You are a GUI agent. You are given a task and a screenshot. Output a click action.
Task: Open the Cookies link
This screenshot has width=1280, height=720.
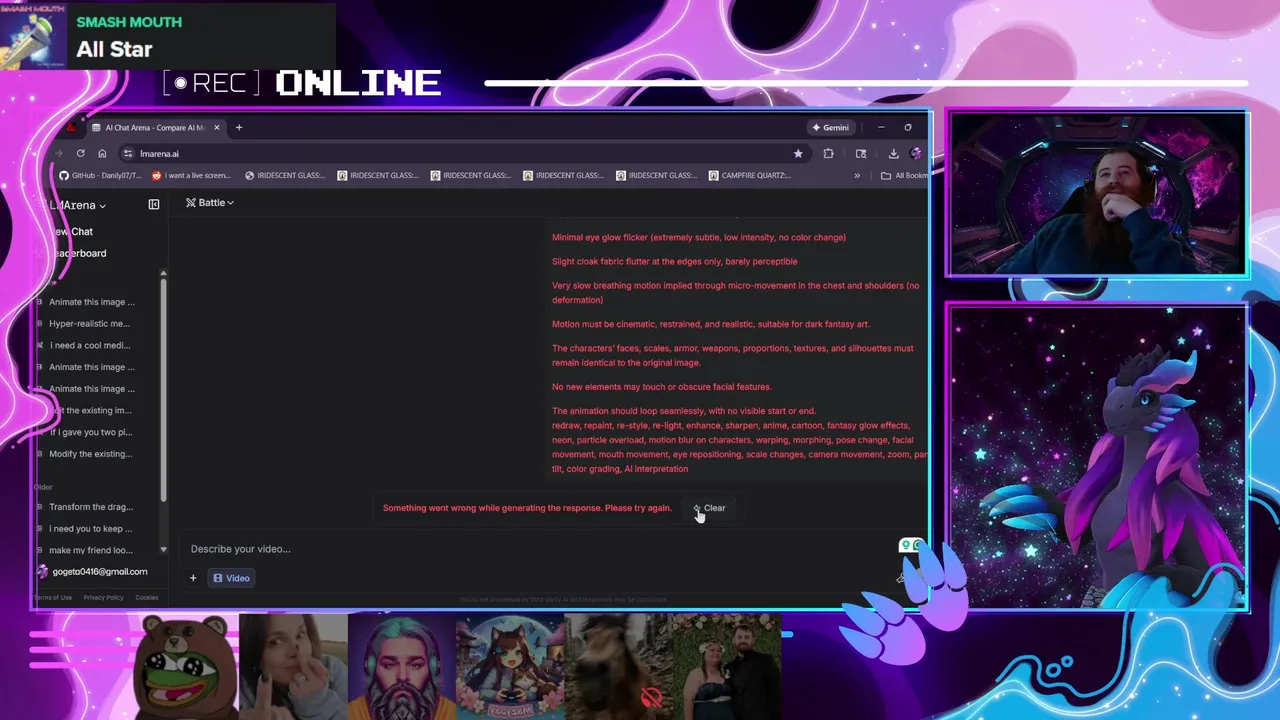(146, 598)
